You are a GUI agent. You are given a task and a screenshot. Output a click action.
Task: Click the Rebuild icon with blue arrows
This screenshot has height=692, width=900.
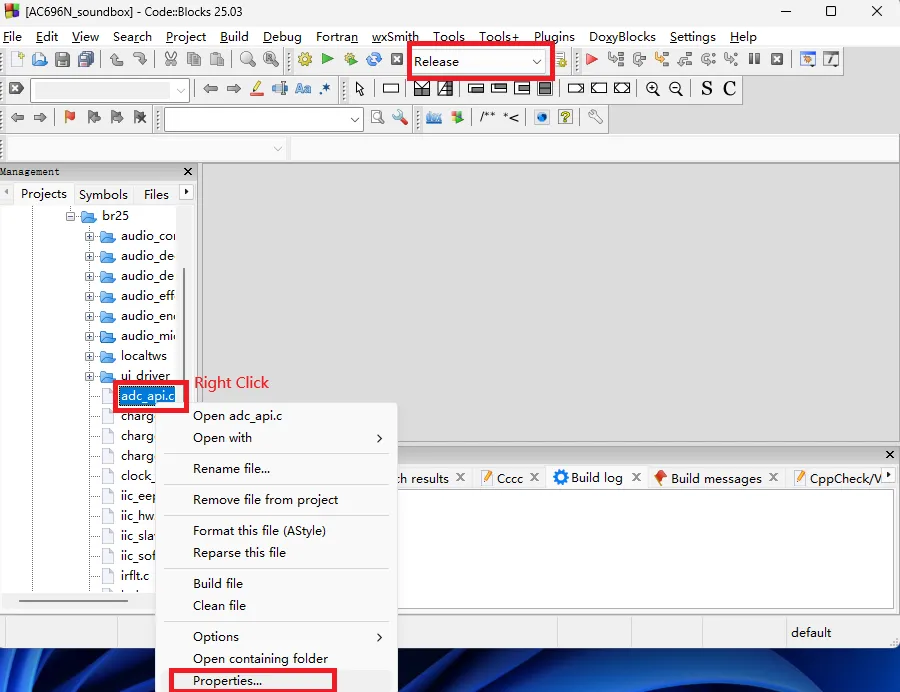pos(374,60)
